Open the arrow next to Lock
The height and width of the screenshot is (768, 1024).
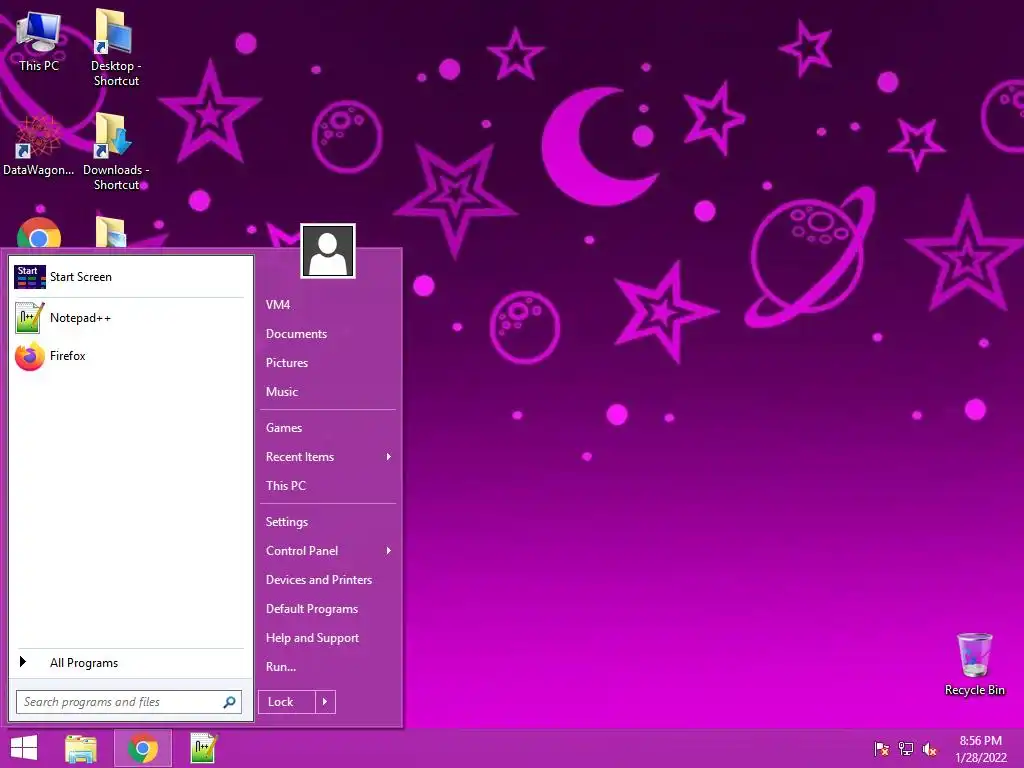click(325, 702)
